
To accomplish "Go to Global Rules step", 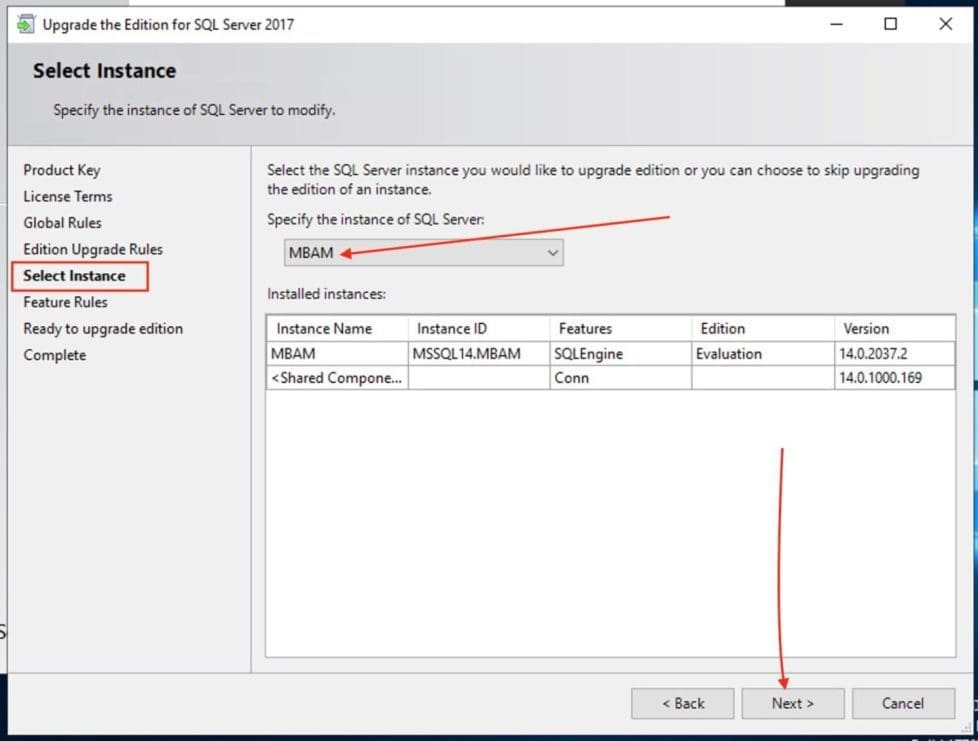I will (x=63, y=223).
